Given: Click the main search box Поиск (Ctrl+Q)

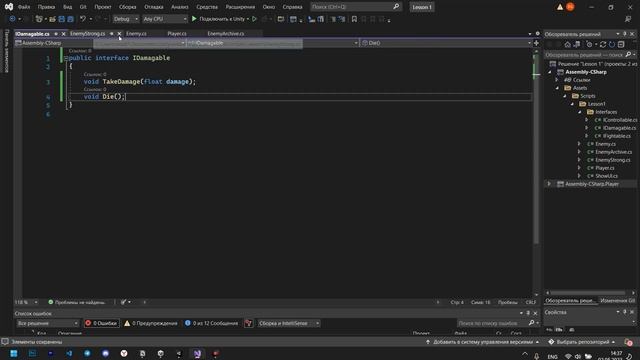Looking at the screenshot, I should (356, 7).
